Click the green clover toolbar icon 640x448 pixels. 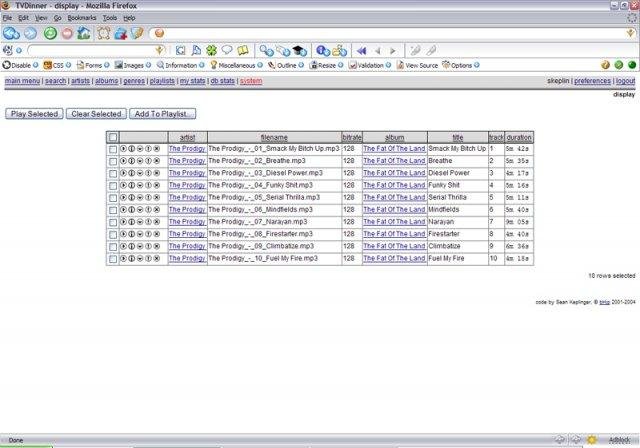(x=211, y=51)
